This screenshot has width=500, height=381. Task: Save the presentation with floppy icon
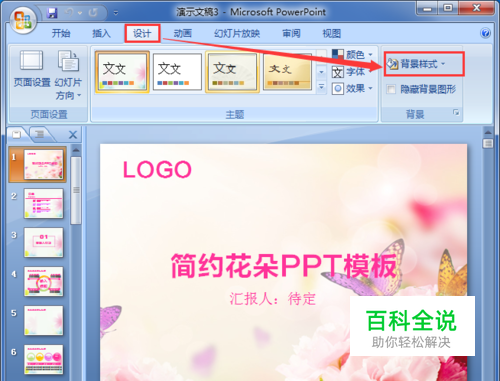[x=52, y=13]
